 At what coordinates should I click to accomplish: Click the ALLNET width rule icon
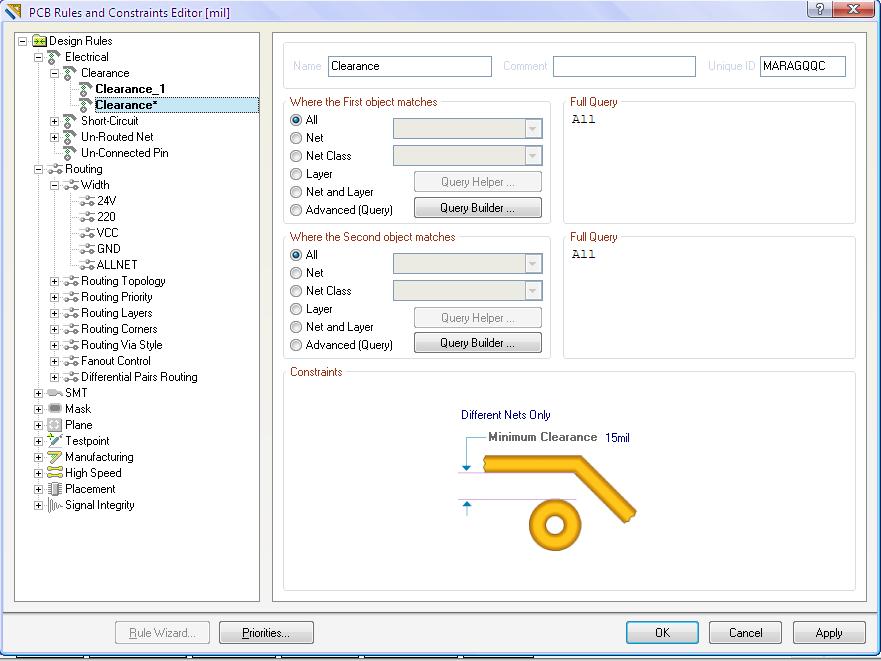pos(87,265)
